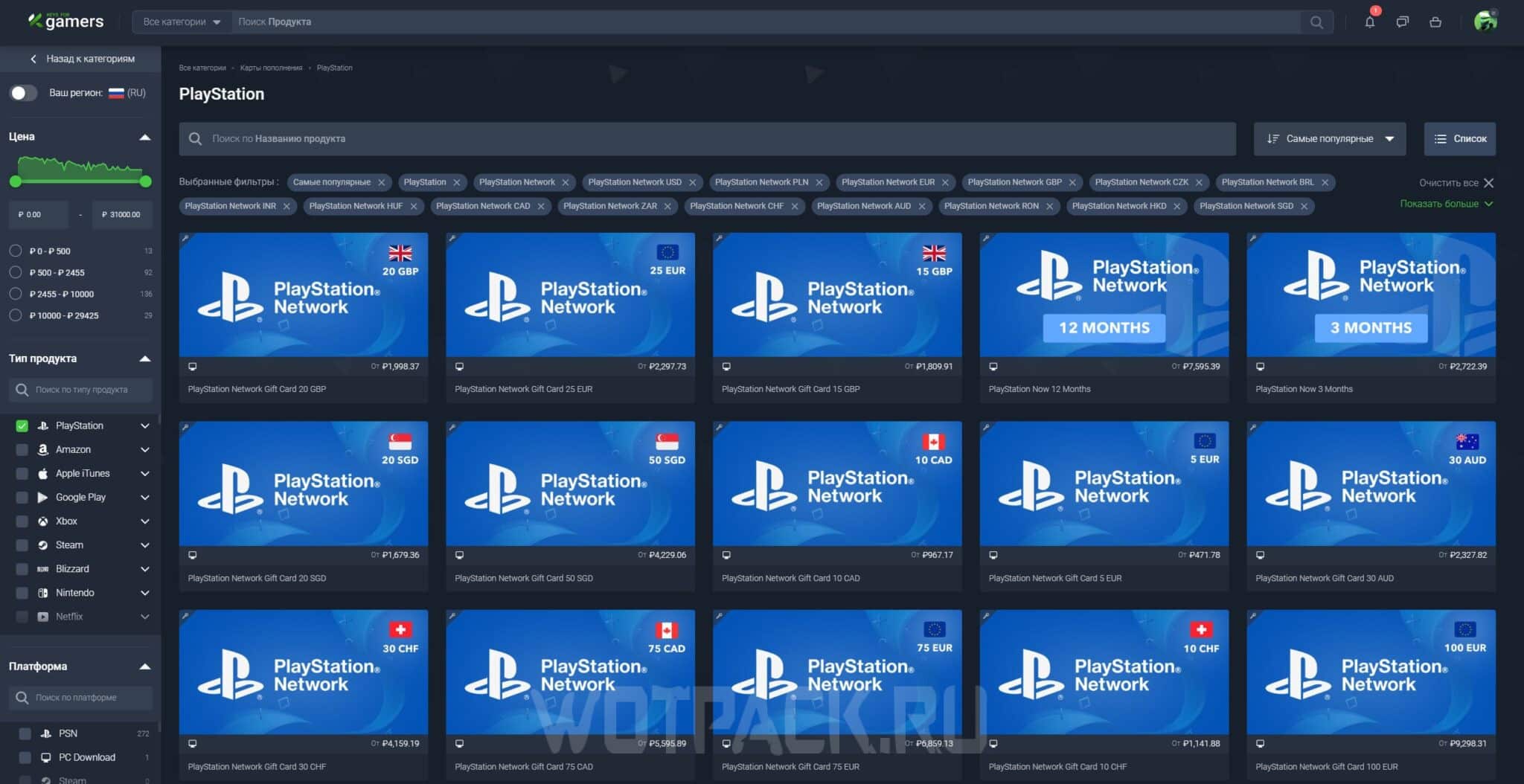This screenshot has width=1524, height=784.
Task: Click the maximum price field ₽ 31000.00
Action: tap(122, 214)
